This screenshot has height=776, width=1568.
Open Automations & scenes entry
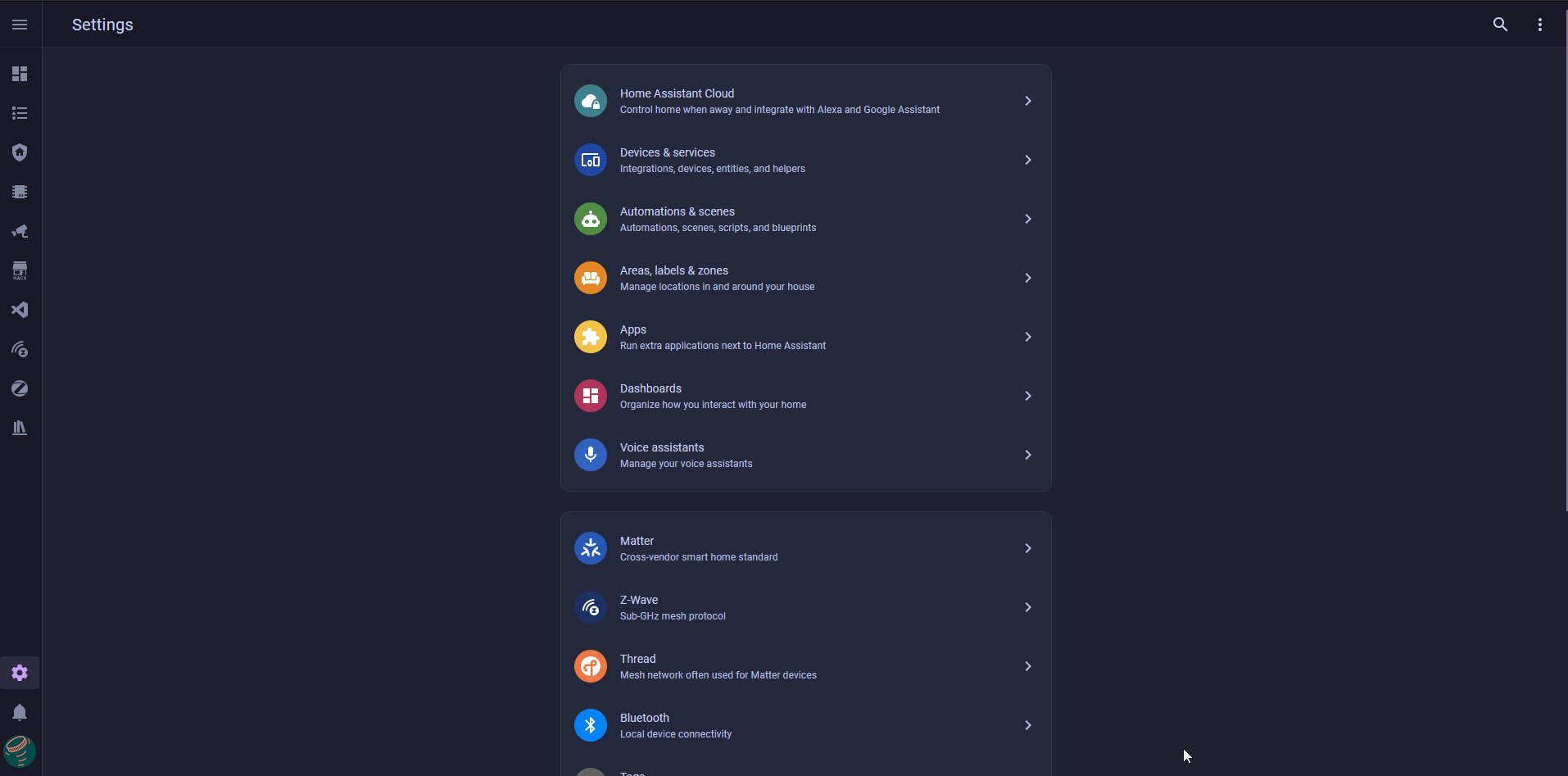(806, 219)
